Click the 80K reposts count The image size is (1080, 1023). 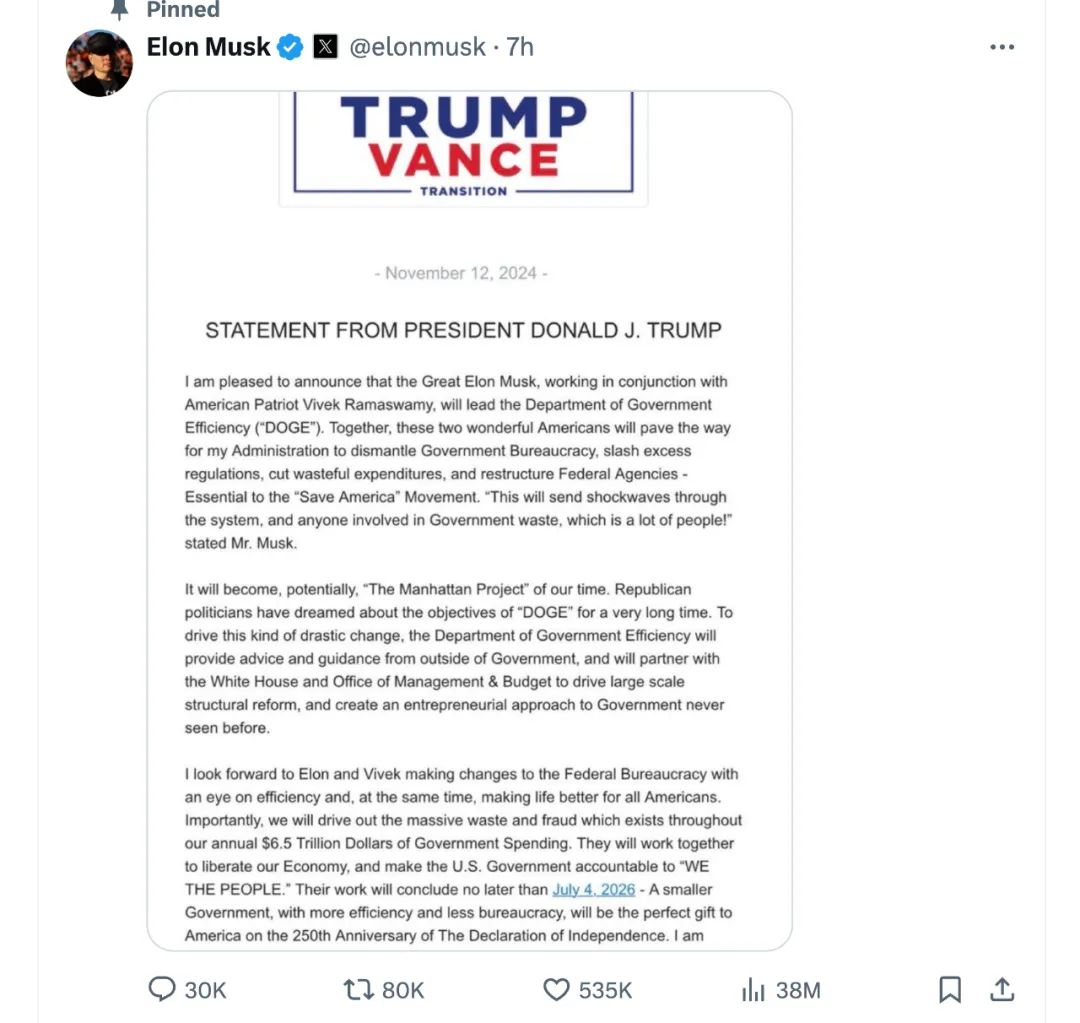tap(403, 990)
